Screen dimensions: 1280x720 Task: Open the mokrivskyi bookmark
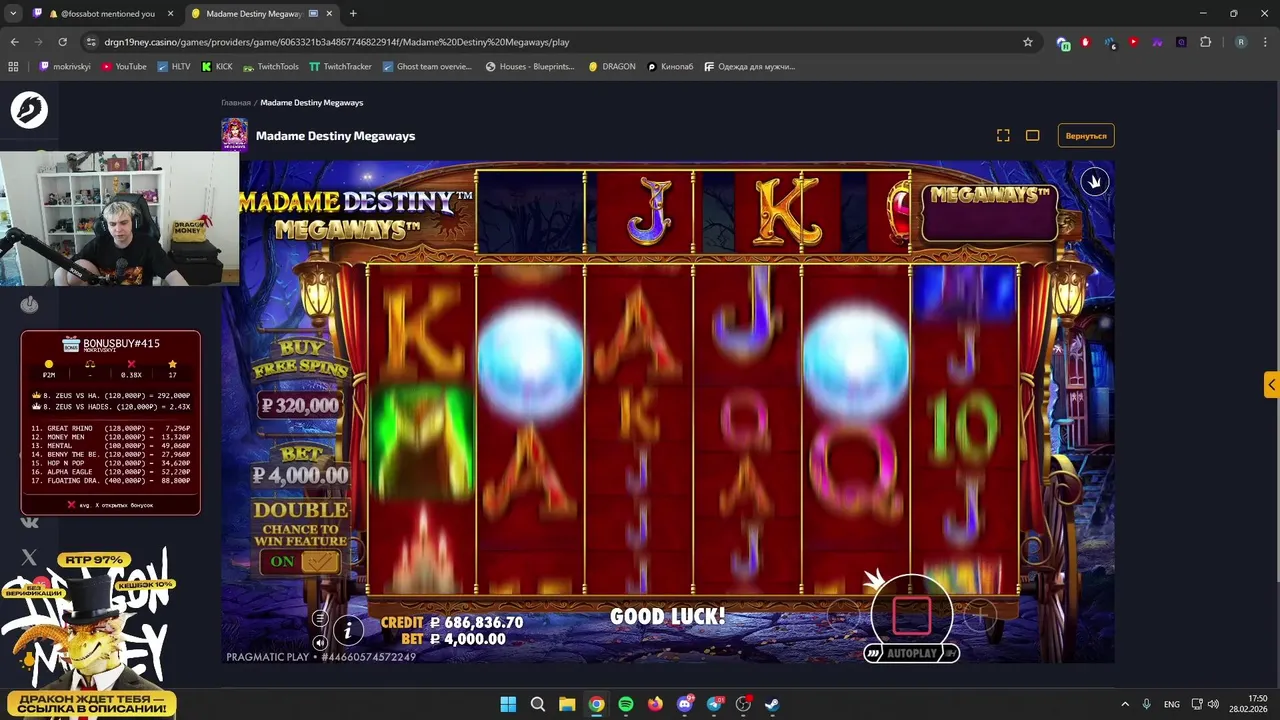coord(65,66)
